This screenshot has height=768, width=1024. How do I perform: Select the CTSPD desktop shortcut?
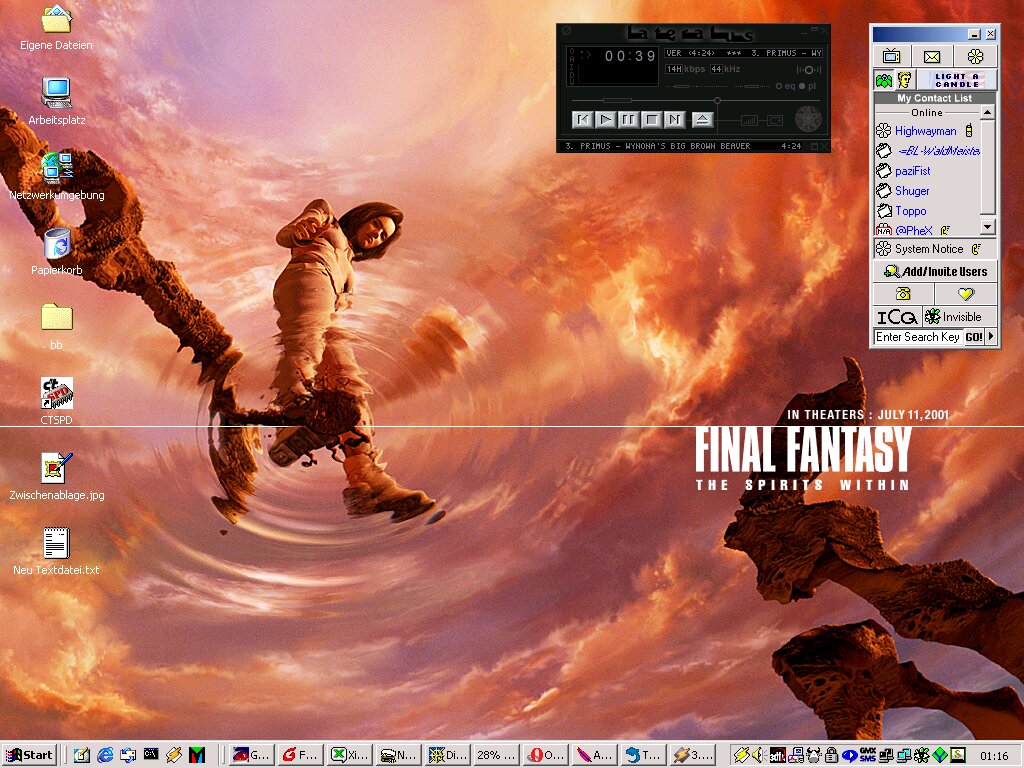click(56, 402)
